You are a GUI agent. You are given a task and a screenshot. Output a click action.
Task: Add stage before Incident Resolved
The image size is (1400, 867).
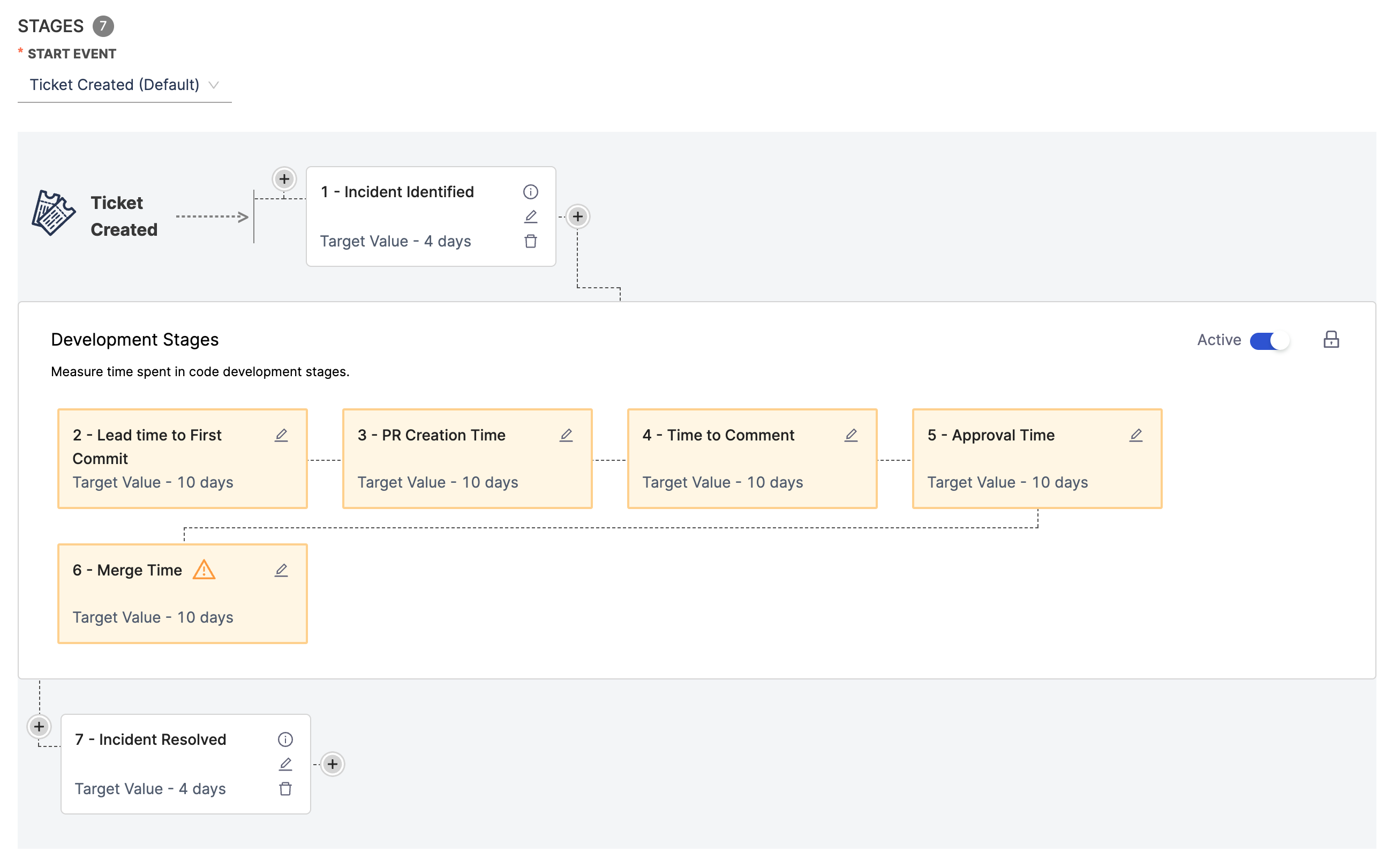coord(39,727)
